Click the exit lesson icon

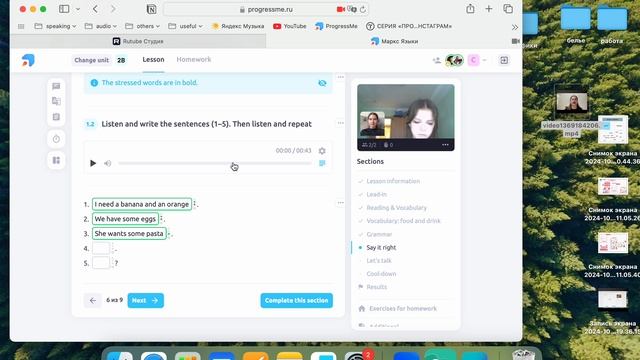tap(504, 60)
